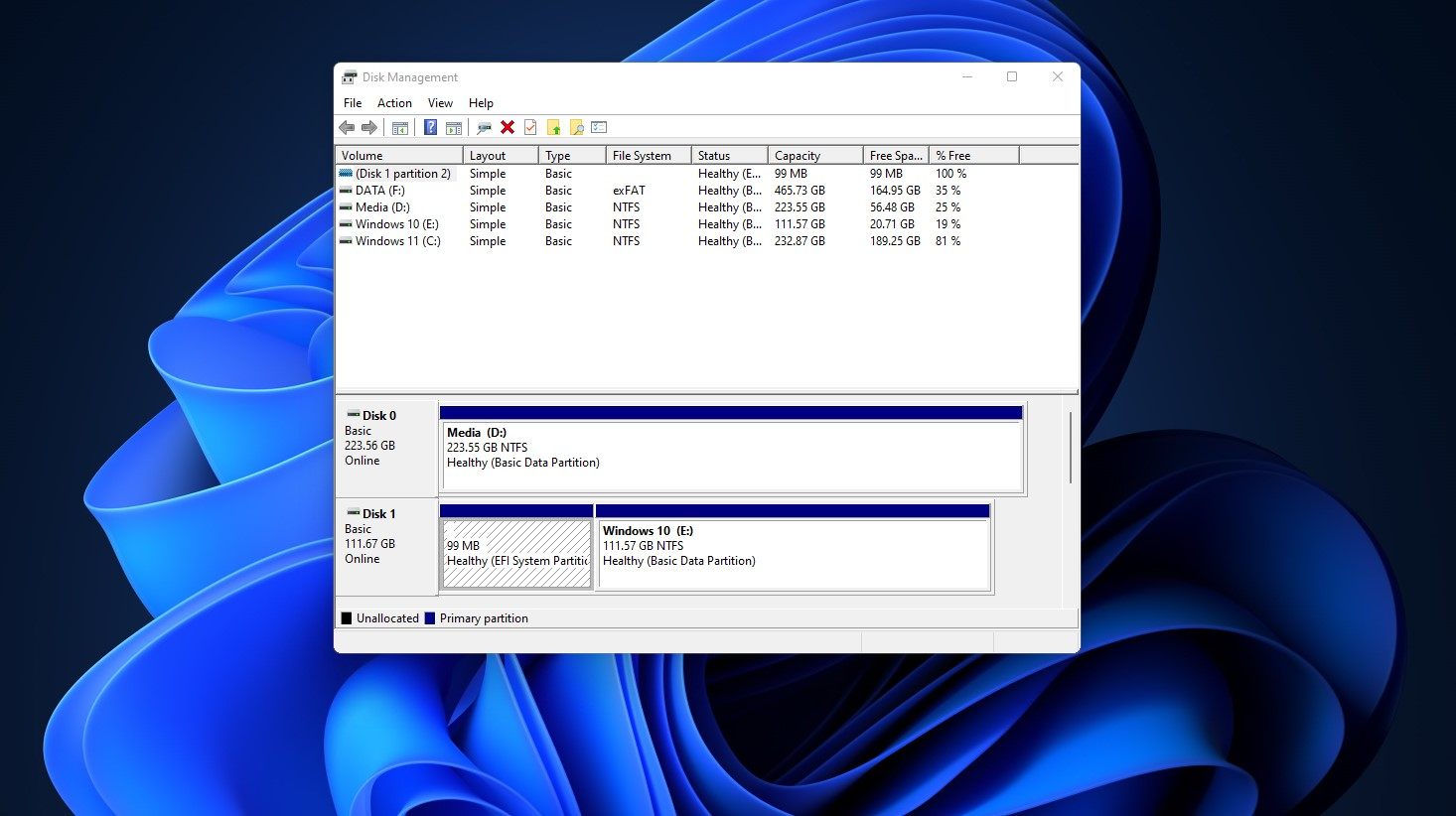Image resolution: width=1456 pixels, height=816 pixels.
Task: Click the 189.25 GB free space cell
Action: pyautogui.click(x=895, y=240)
